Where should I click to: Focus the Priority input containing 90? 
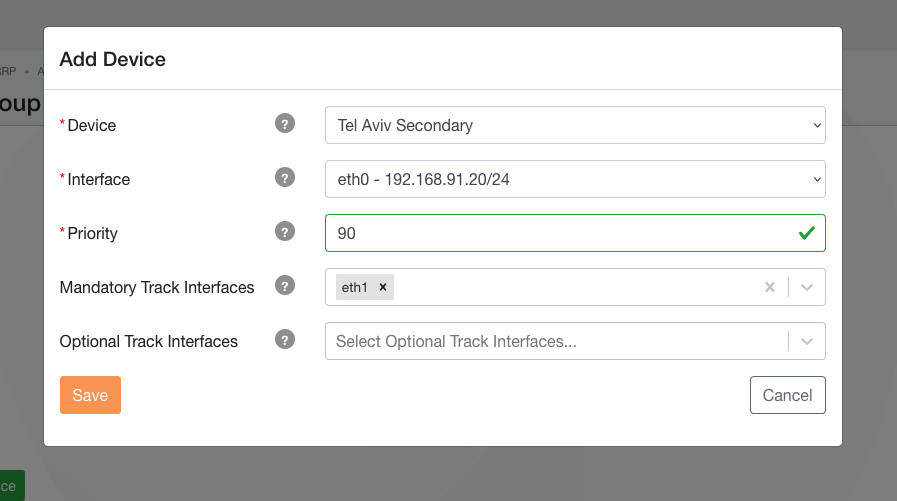560,233
